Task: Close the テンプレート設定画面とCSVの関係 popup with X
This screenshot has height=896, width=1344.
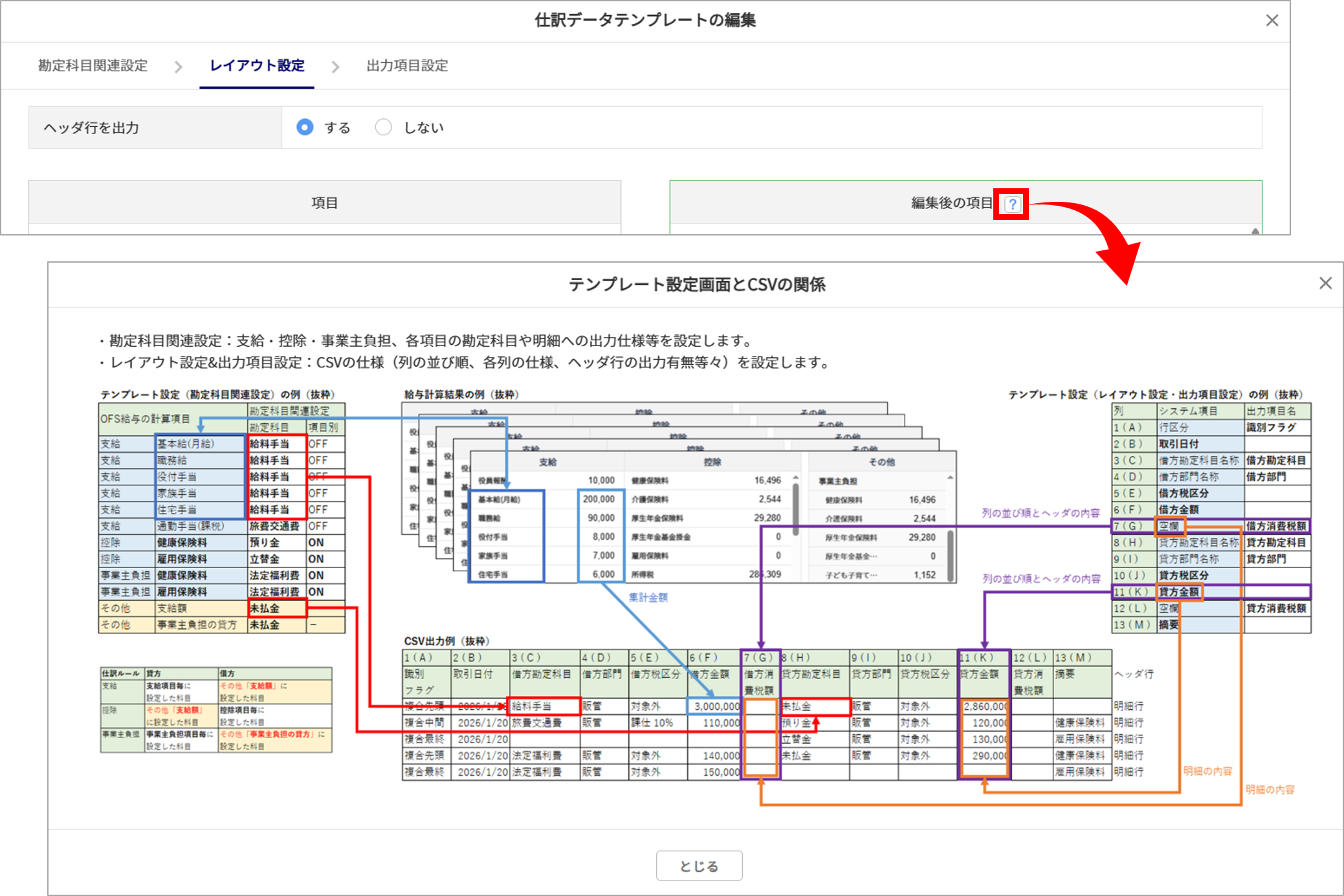Action: (1325, 283)
